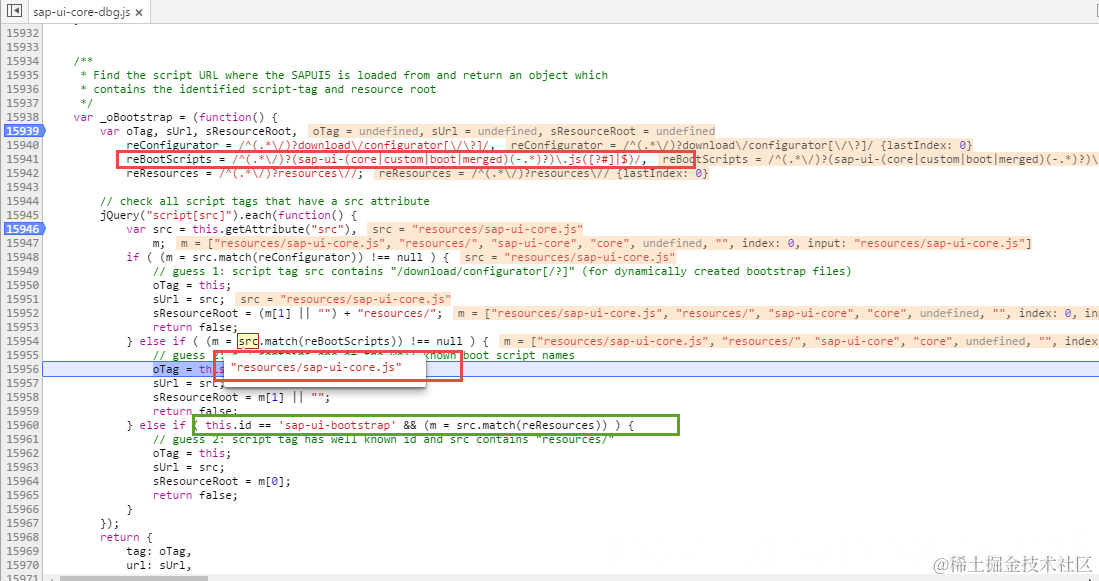Remove the breakpoint on line 15946
Image resolution: width=1099 pixels, height=581 pixels.
tap(23, 229)
